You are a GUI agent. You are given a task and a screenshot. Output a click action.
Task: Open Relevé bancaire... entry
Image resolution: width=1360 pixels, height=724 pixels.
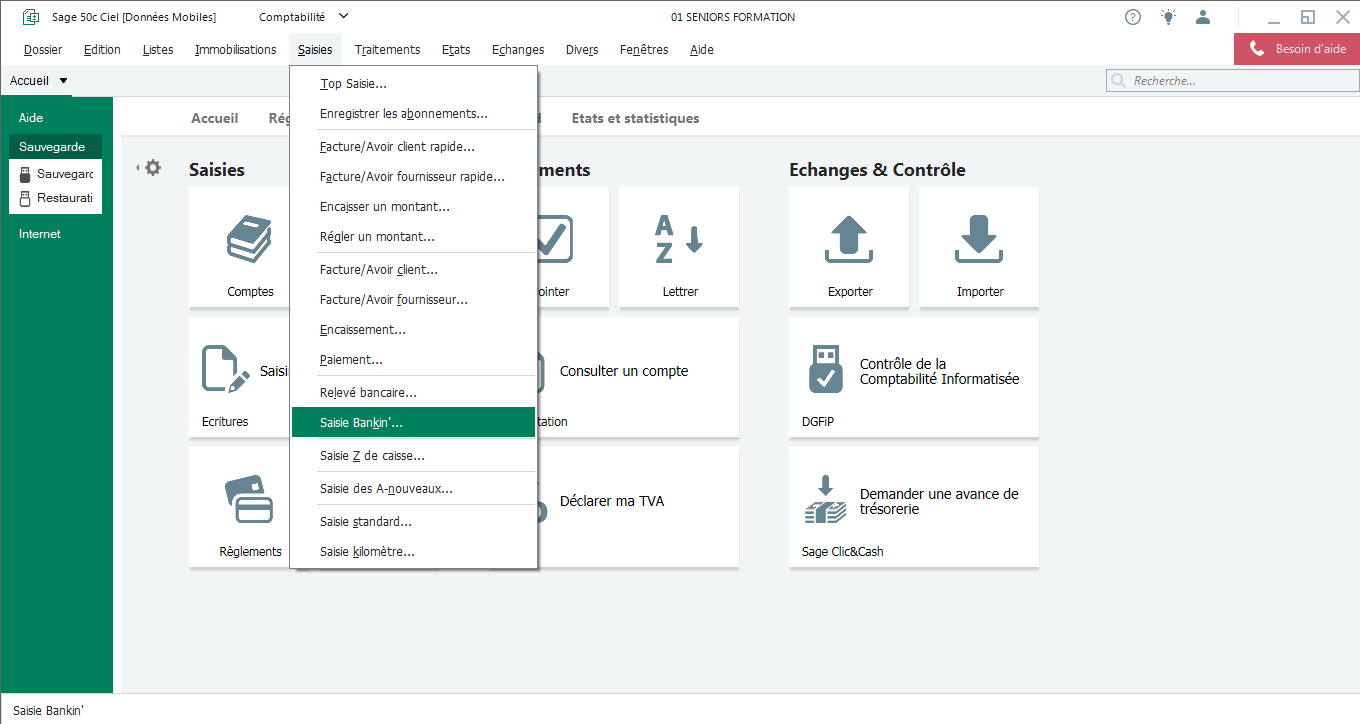[x=414, y=393]
